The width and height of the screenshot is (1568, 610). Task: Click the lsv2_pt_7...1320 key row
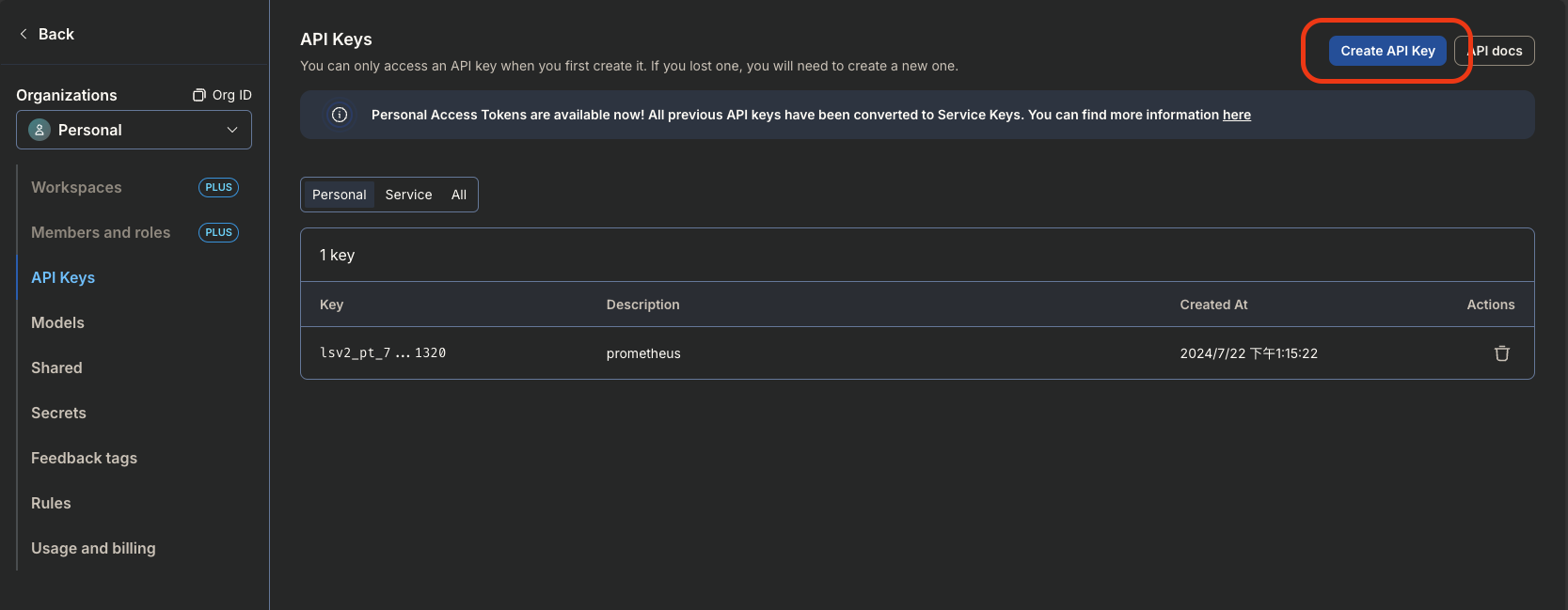click(383, 353)
